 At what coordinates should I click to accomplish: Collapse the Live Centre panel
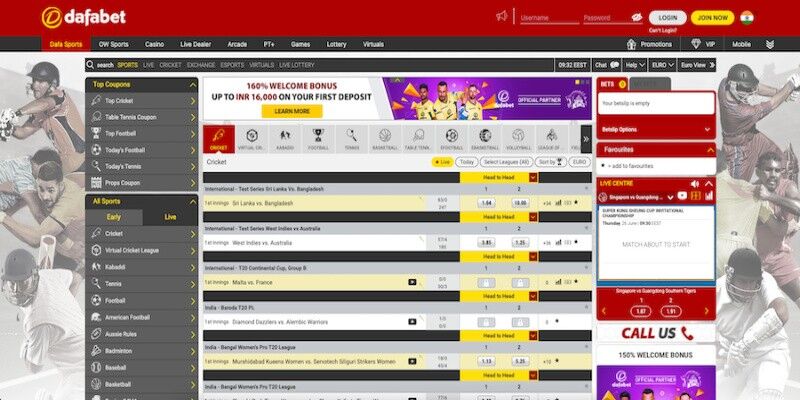(x=709, y=184)
